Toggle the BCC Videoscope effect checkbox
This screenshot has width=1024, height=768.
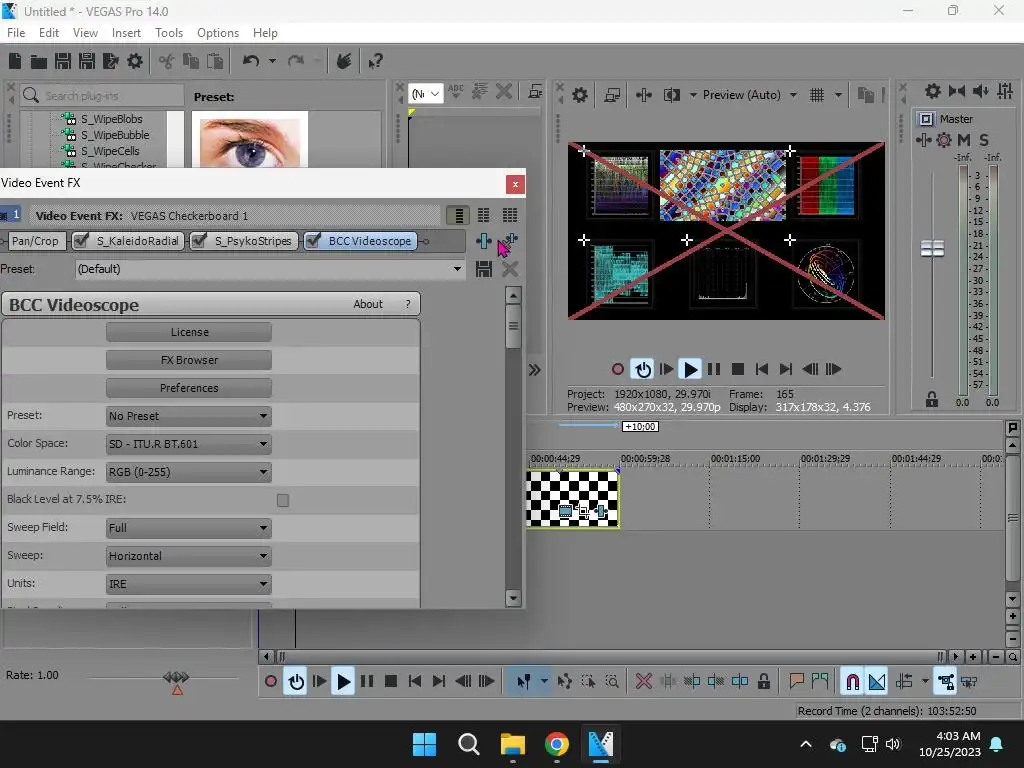pos(313,241)
